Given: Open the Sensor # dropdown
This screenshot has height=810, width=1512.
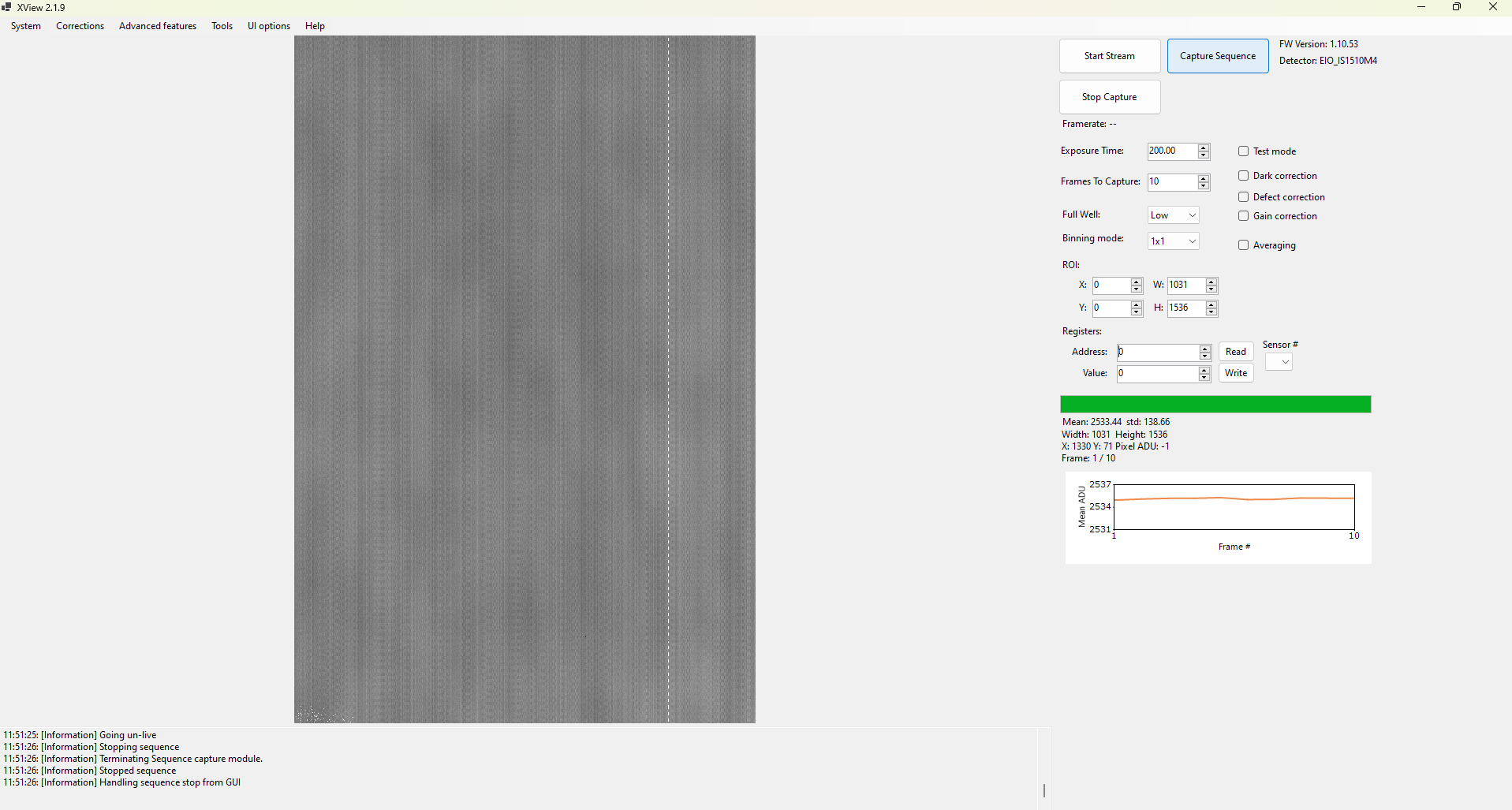Looking at the screenshot, I should pos(1279,362).
